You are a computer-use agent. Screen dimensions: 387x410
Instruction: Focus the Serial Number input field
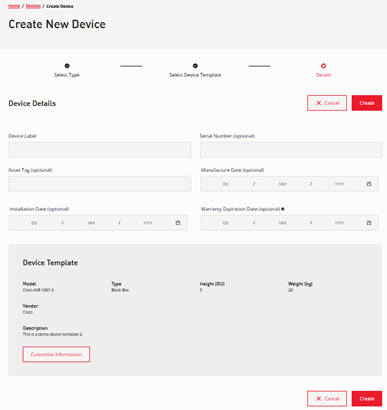click(x=291, y=150)
